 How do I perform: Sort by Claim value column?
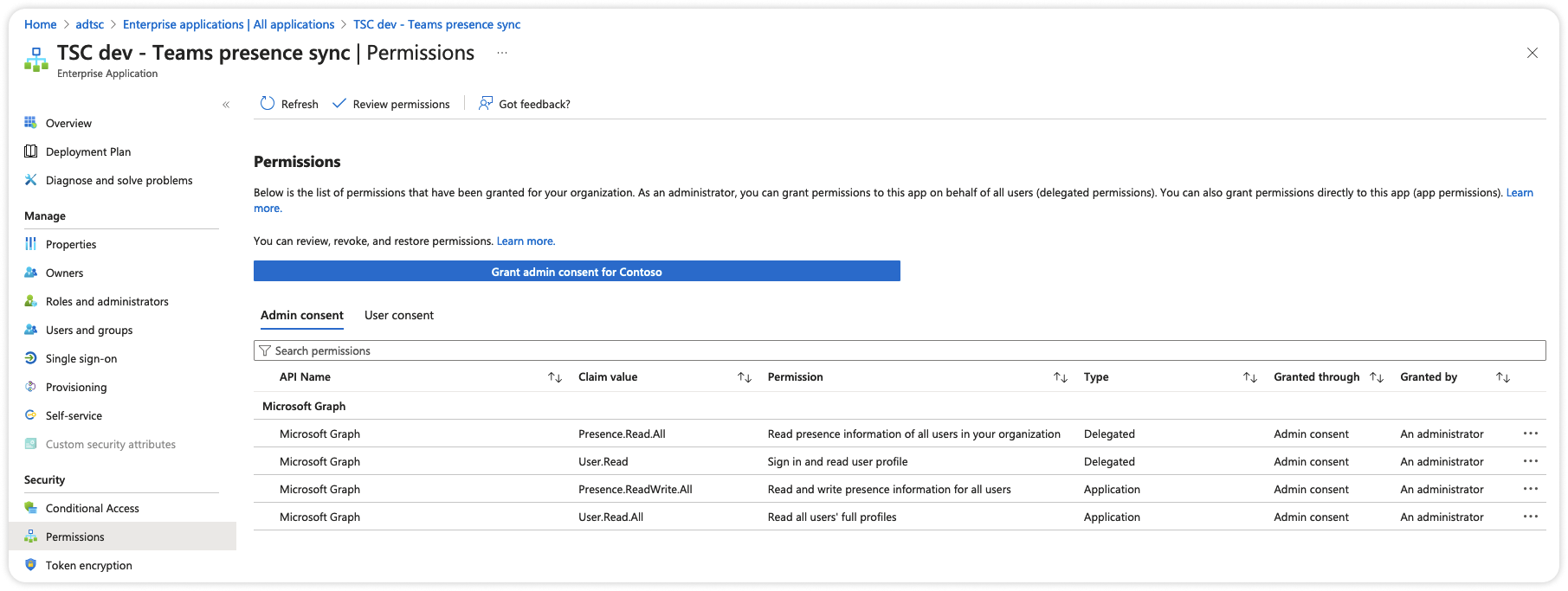tap(745, 377)
